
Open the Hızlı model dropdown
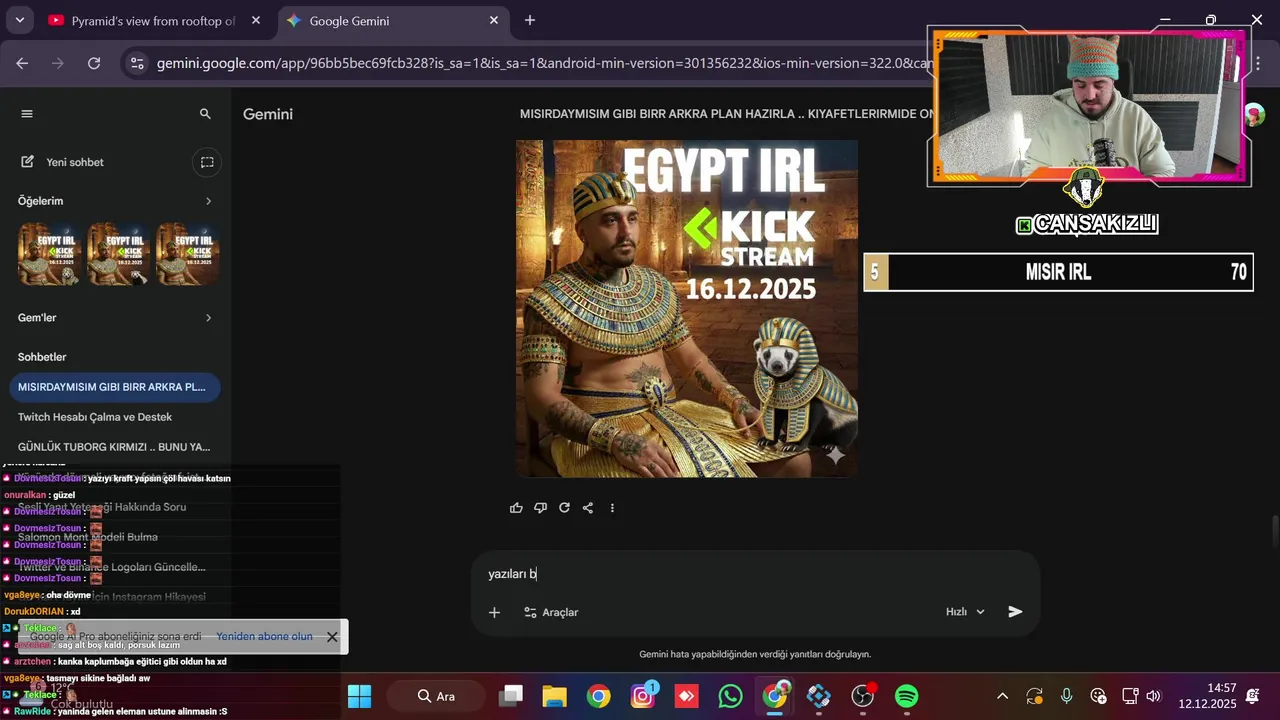[965, 612]
